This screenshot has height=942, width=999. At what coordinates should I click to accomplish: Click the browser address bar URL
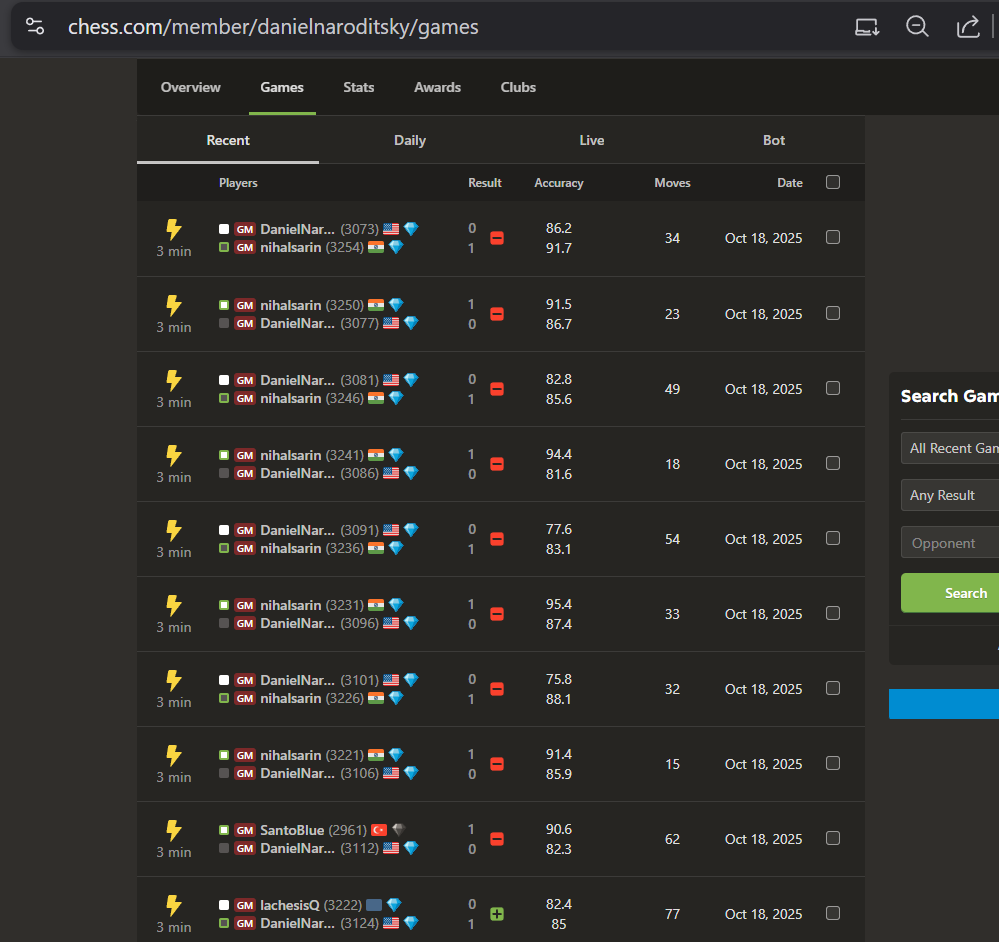click(273, 27)
